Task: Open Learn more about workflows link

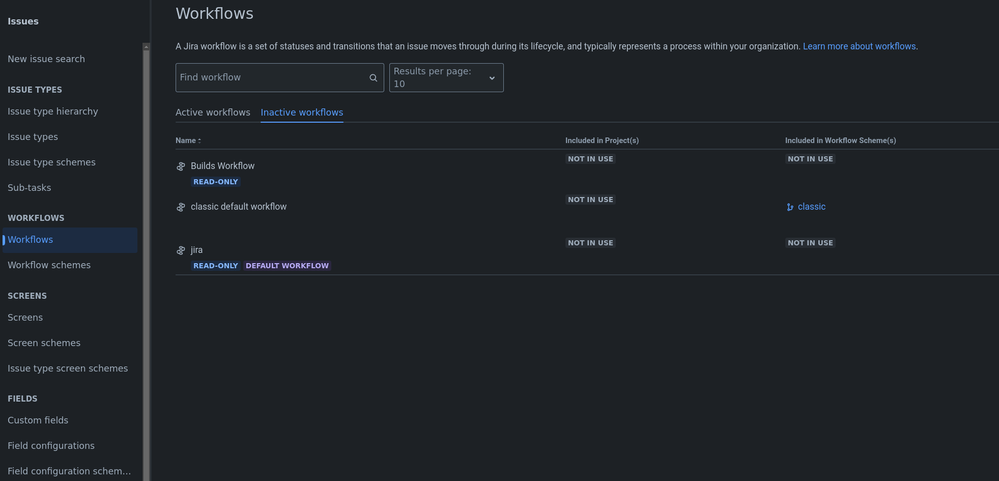Action: 859,47
